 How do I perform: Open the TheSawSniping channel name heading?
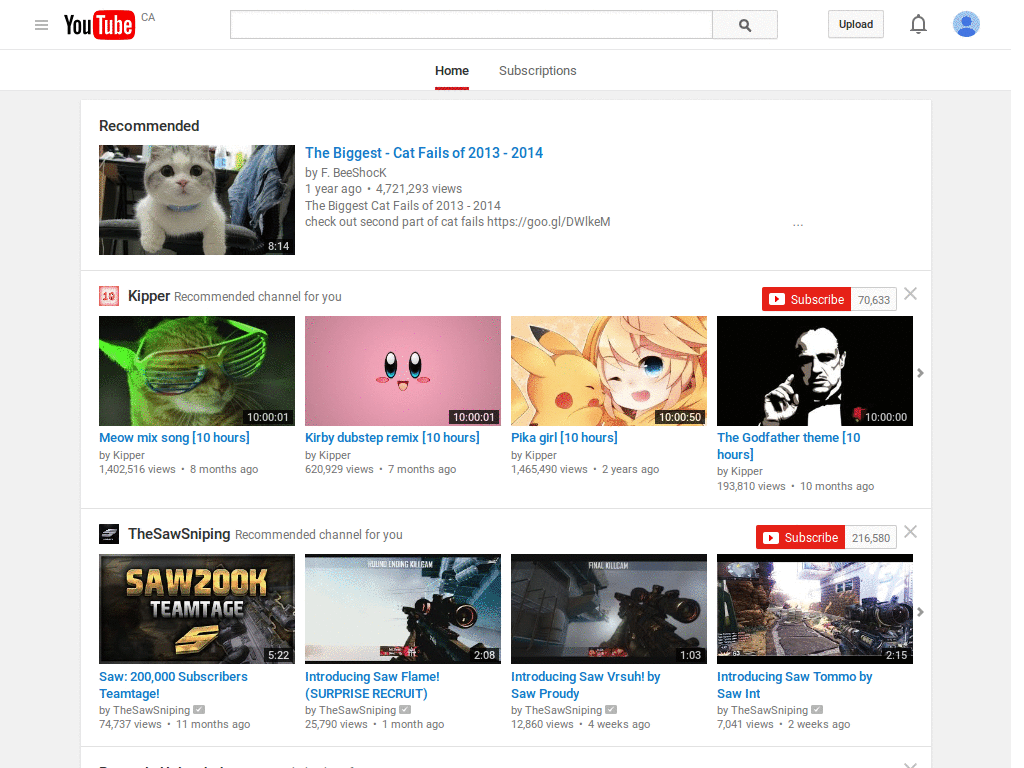pos(179,534)
